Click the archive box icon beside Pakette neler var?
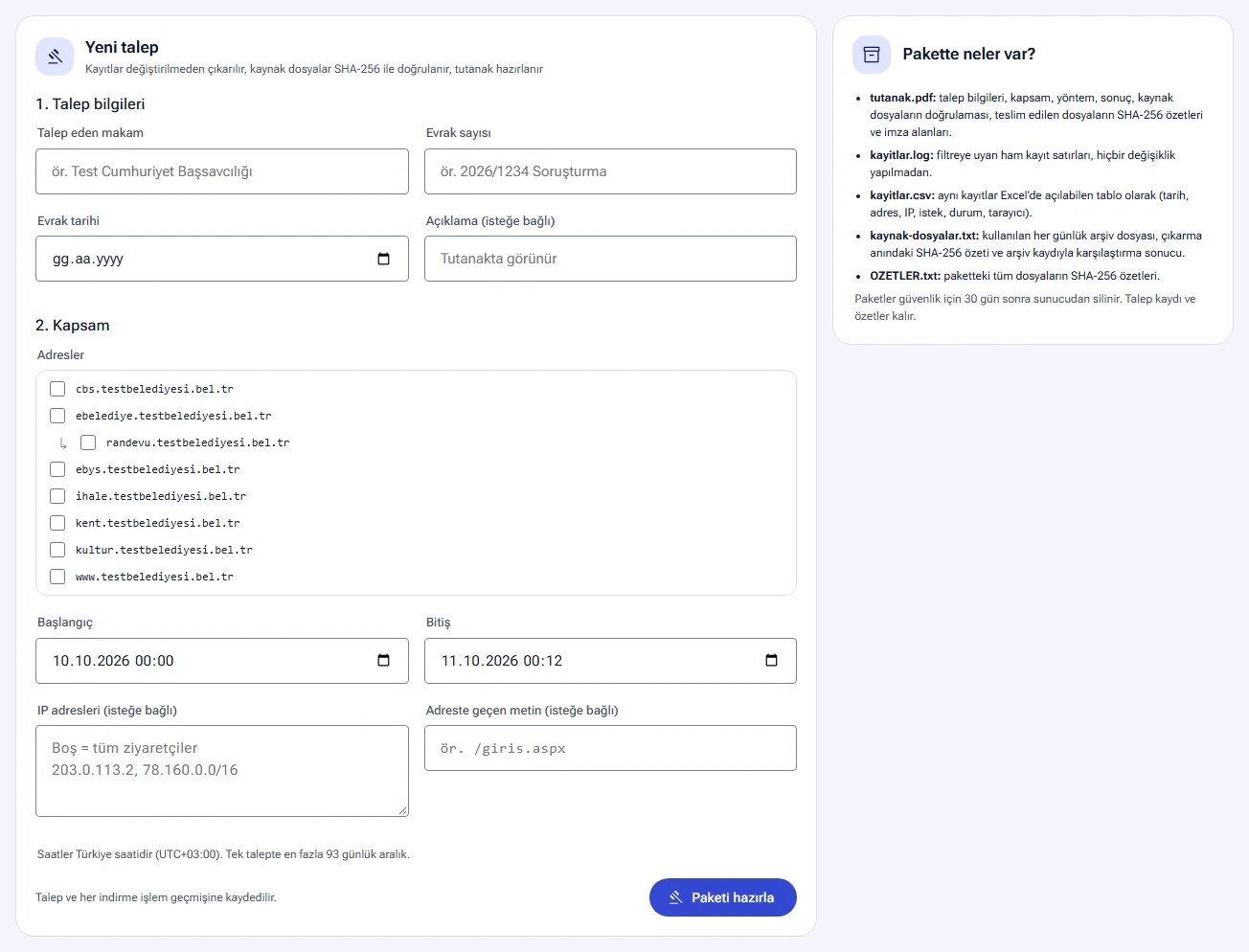 (x=872, y=55)
